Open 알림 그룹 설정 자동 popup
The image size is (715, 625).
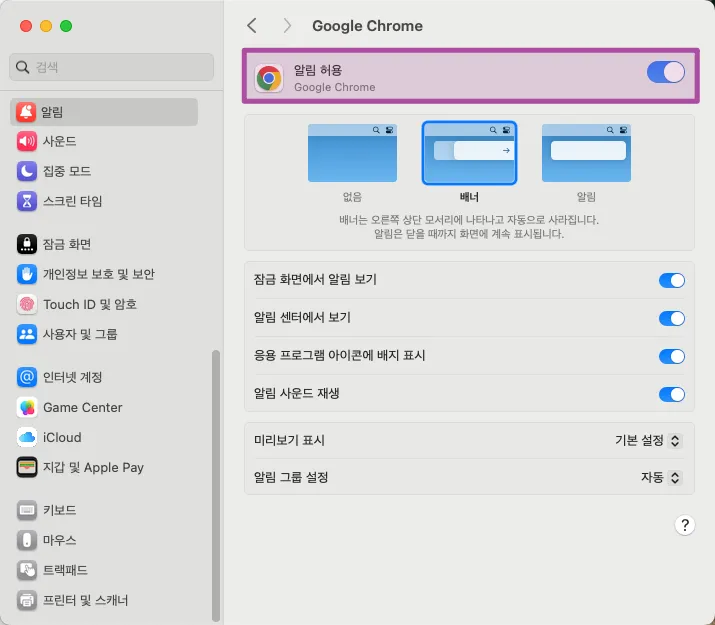click(x=661, y=477)
